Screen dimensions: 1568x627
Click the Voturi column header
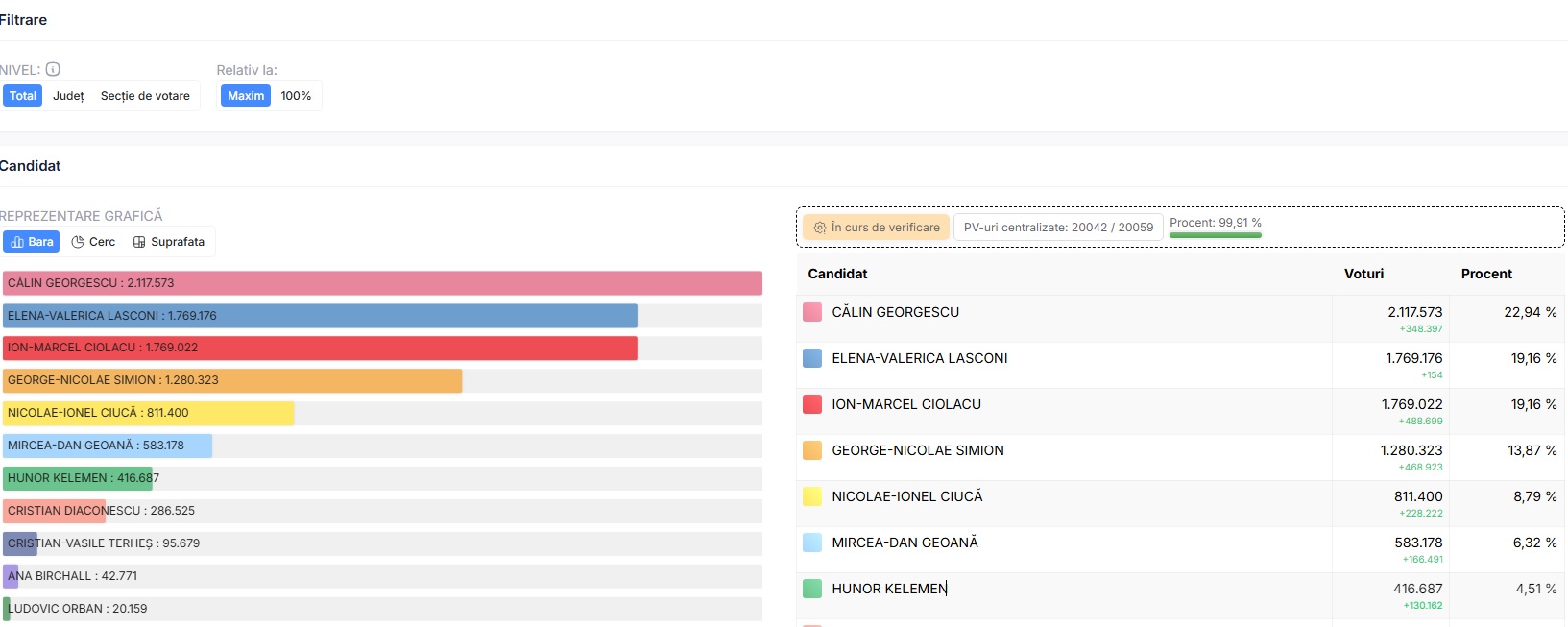click(1363, 274)
